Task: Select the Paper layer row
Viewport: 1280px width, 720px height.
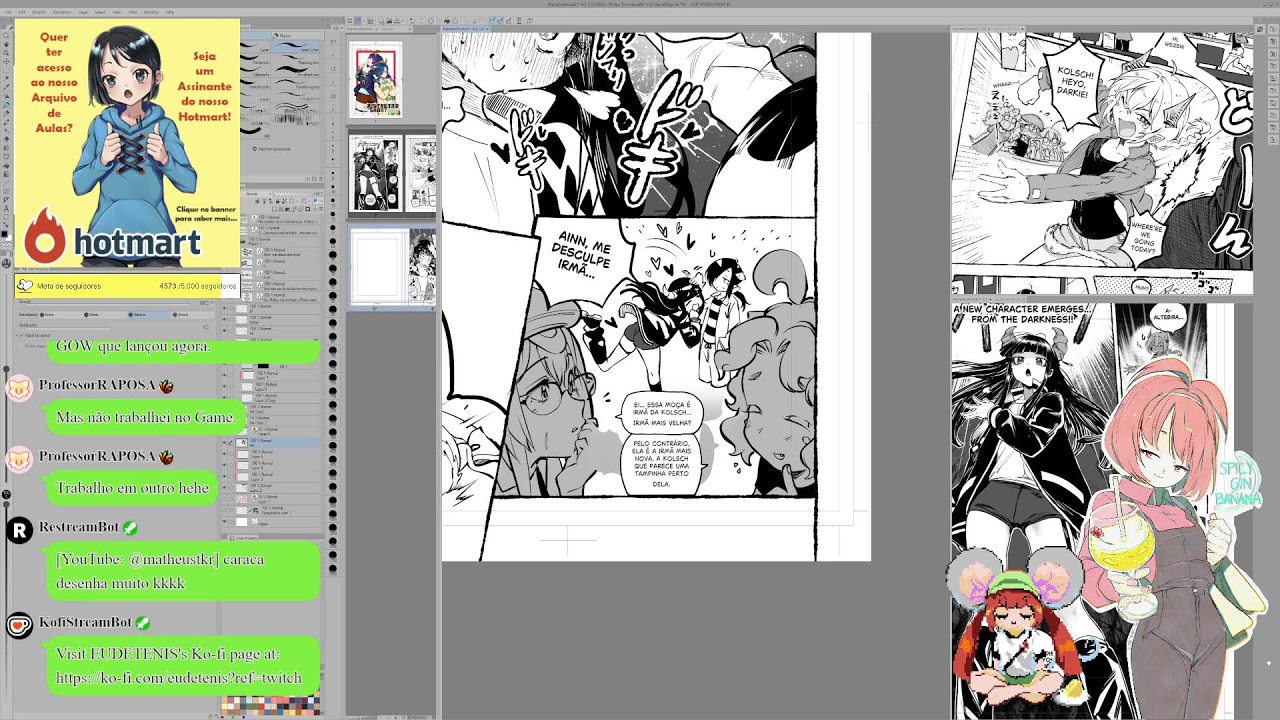Action: 277,522
